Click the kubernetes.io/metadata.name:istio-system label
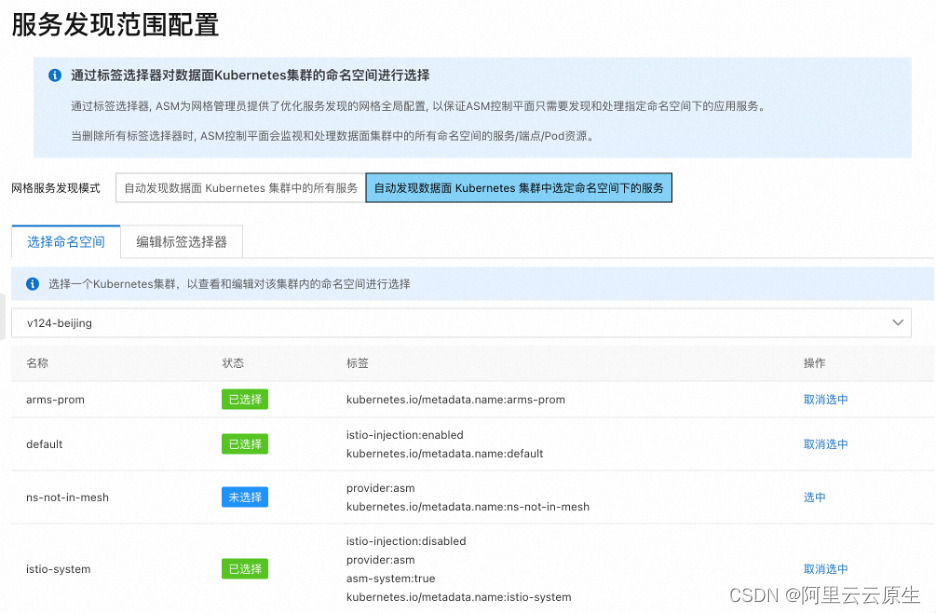Image resolution: width=936 pixels, height=614 pixels. tap(458, 597)
